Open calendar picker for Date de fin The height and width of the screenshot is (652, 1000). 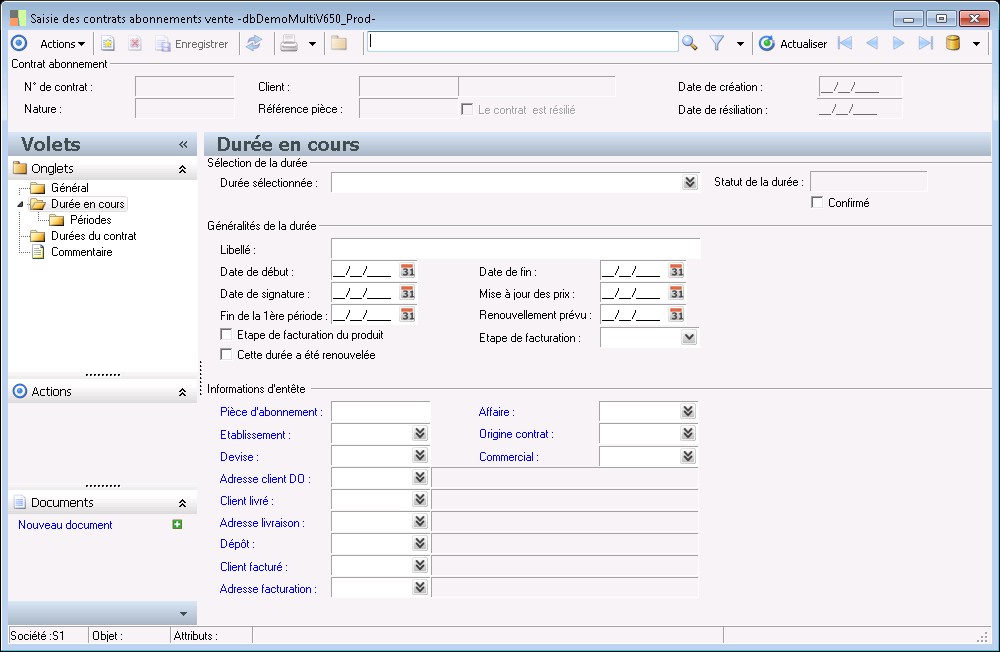tap(677, 271)
